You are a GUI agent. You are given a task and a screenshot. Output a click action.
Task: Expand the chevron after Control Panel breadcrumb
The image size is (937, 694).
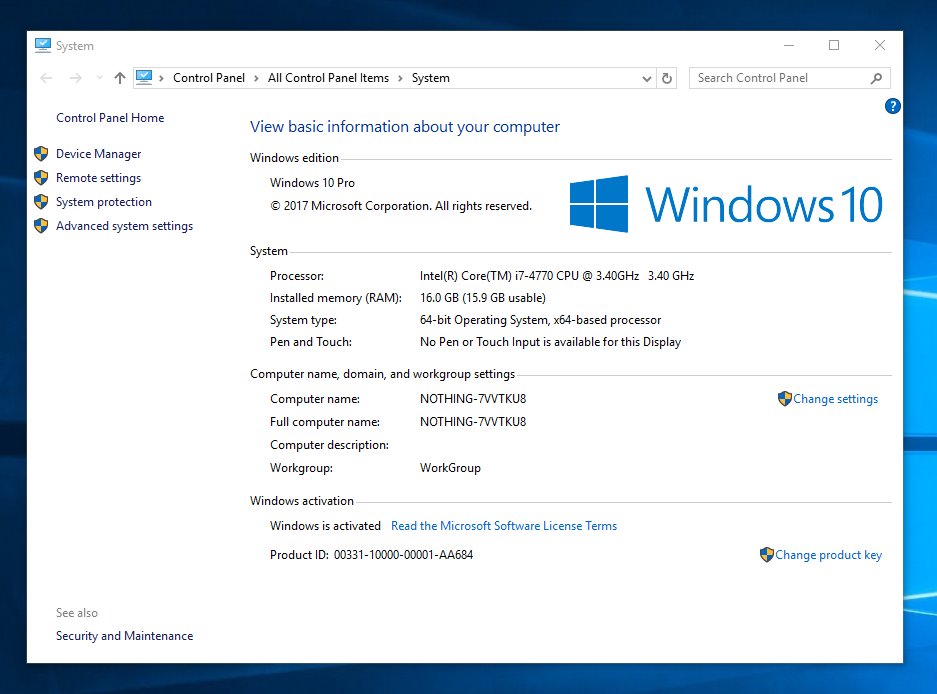[257, 78]
